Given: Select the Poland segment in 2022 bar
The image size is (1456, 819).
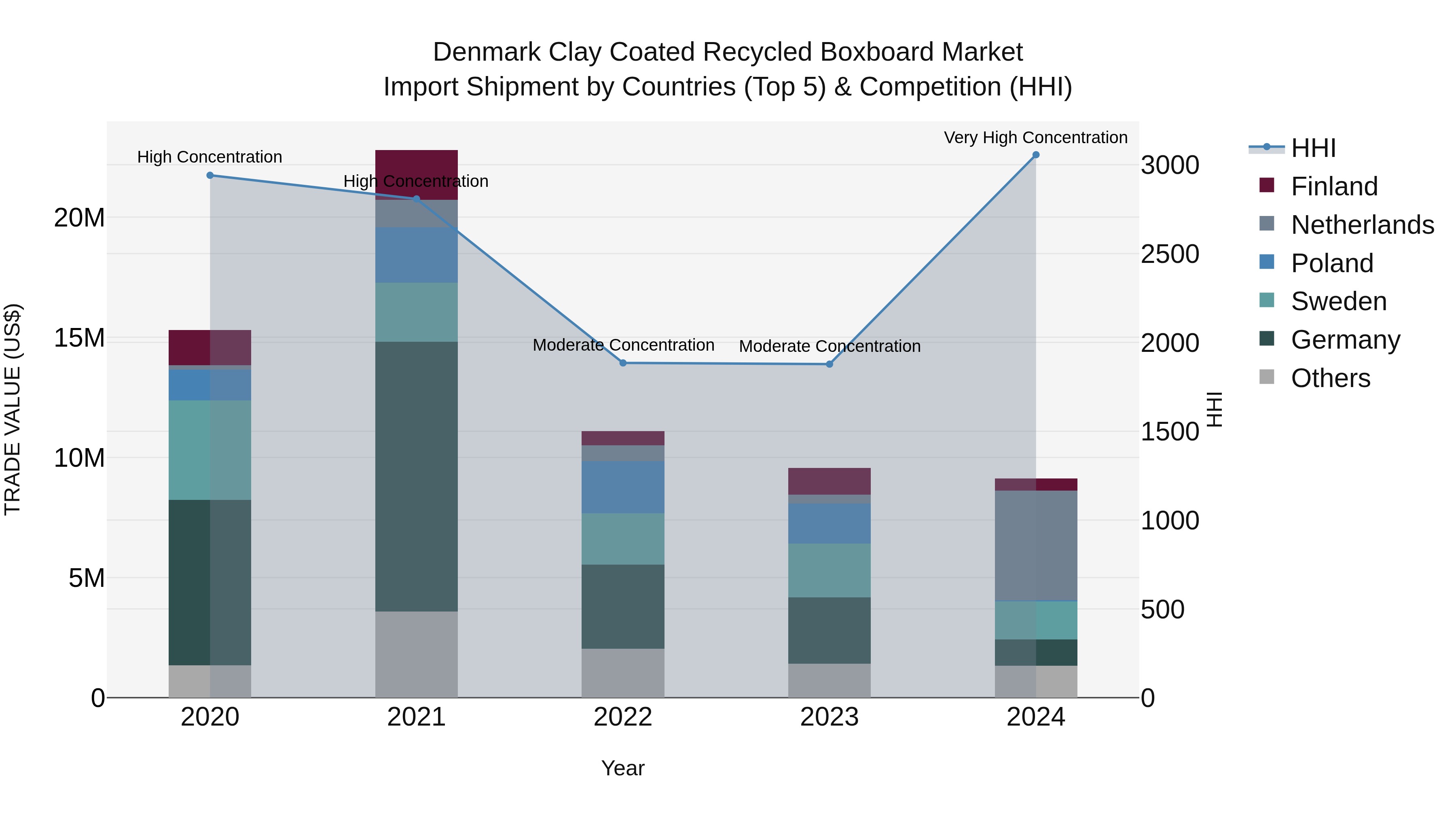Looking at the screenshot, I should pos(623,487).
